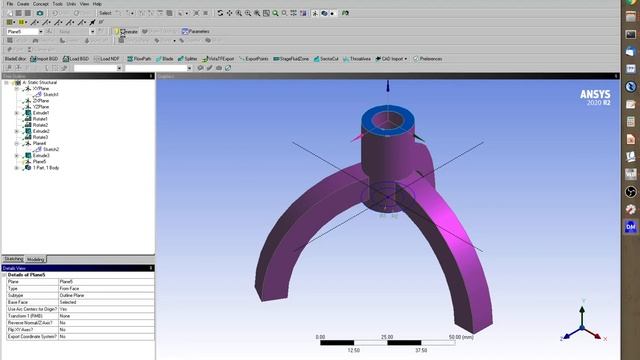
Task: Click the FlowPath tool
Action: tap(139, 59)
